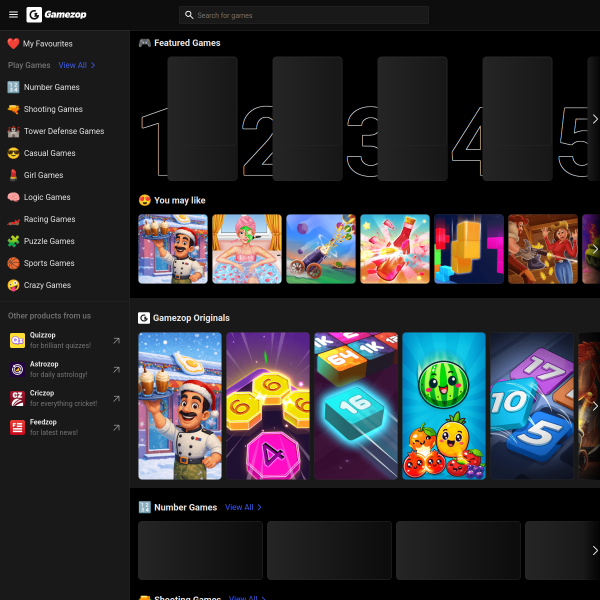Click the puzzle piece icon
Screen dimensions: 600x600
click(13, 241)
